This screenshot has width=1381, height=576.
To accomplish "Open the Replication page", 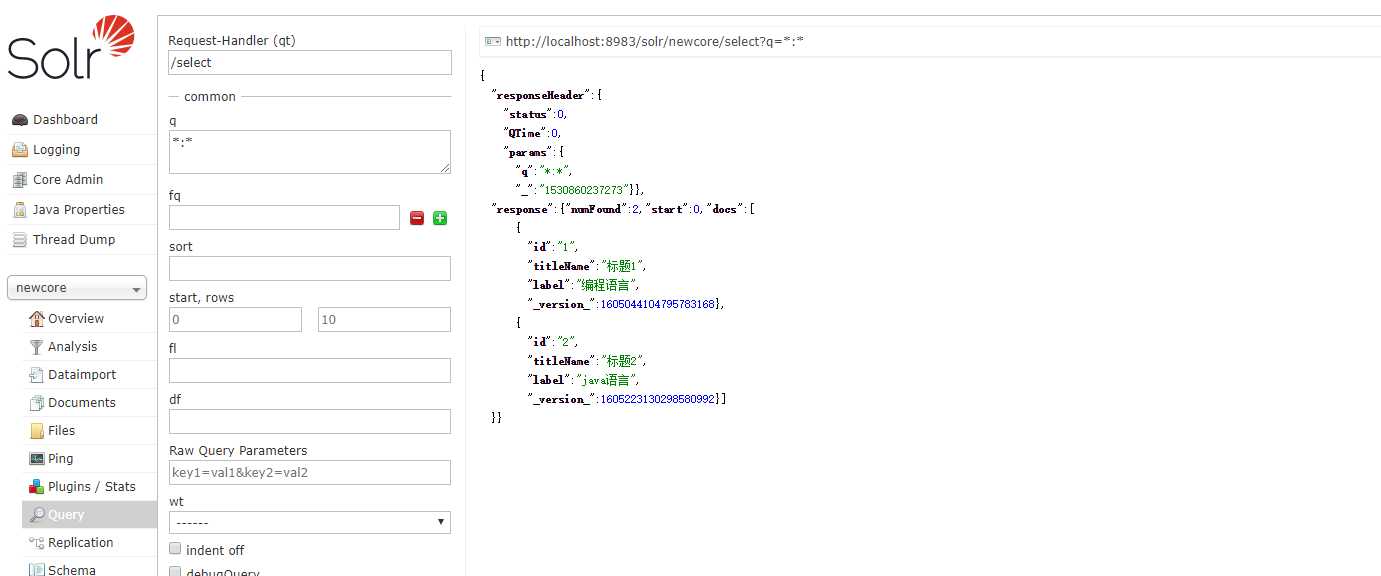I will pos(81,543).
